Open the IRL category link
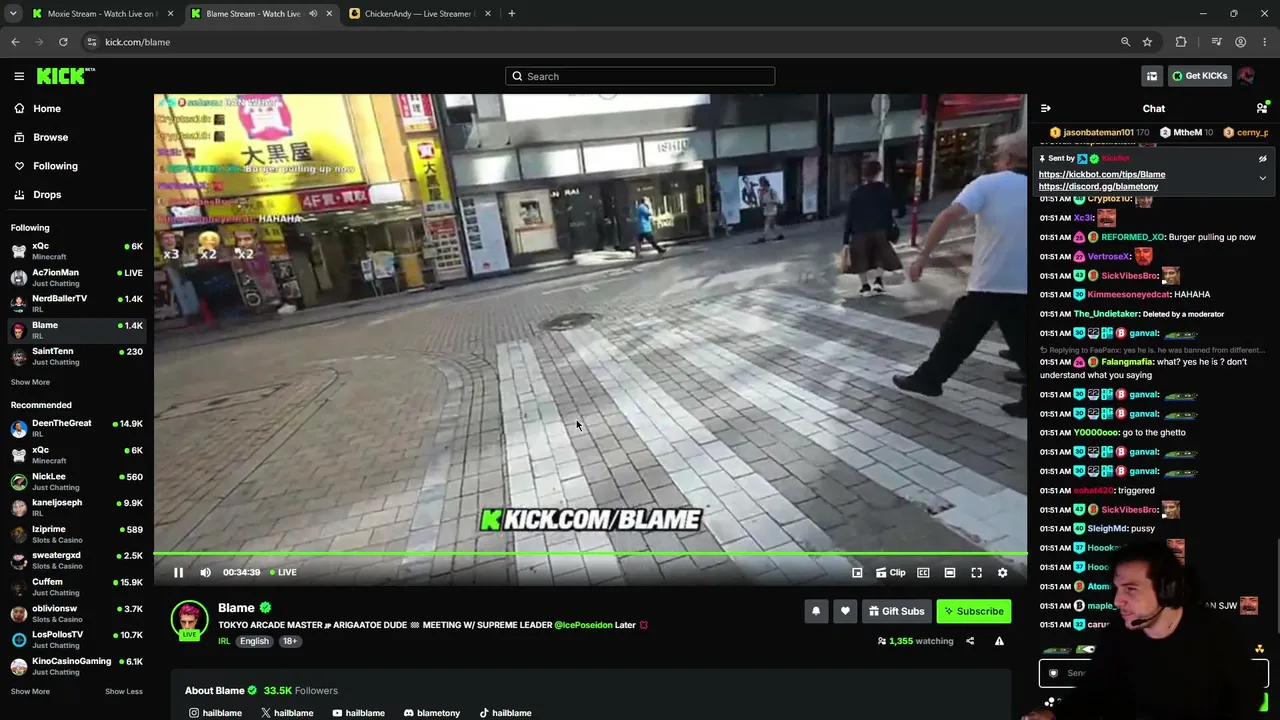This screenshot has height=720, width=1280. coord(224,641)
